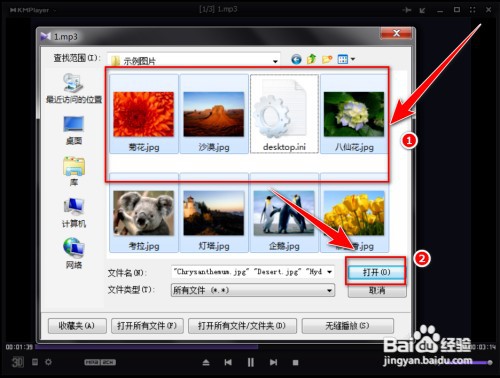Select the 灯塔.jpg lighthouse thumbnail
Screen dimensions: 500x378
[x=214, y=213]
